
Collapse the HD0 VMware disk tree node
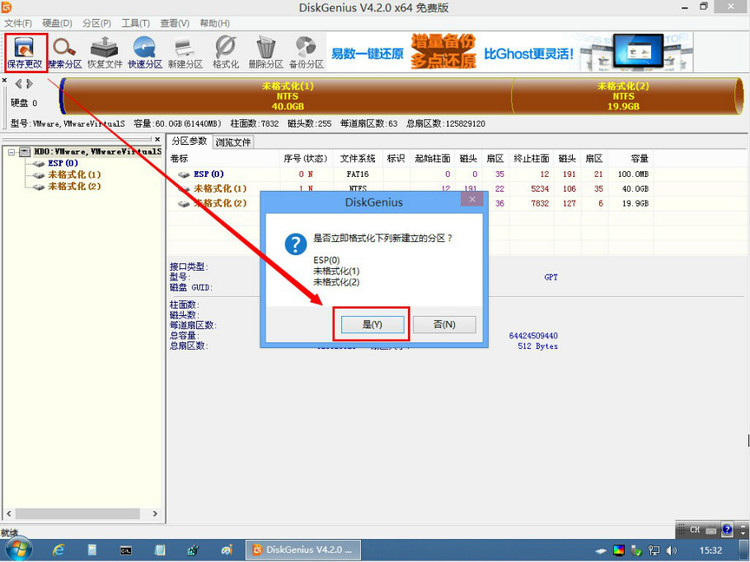click(10, 152)
